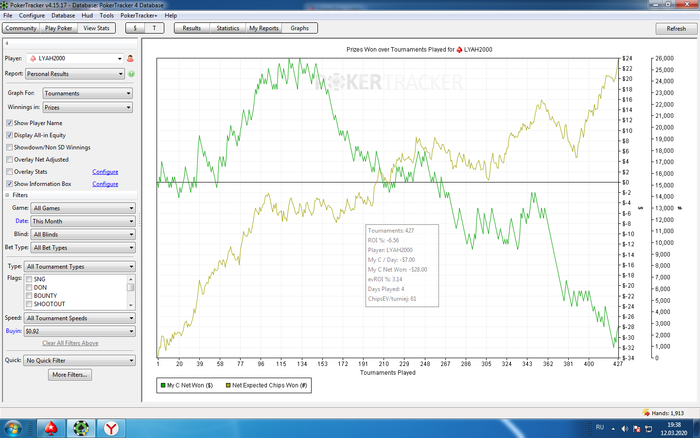This screenshot has width=700, height=438.
Task: Click Configure link next to Show Information Box
Action: tap(105, 184)
